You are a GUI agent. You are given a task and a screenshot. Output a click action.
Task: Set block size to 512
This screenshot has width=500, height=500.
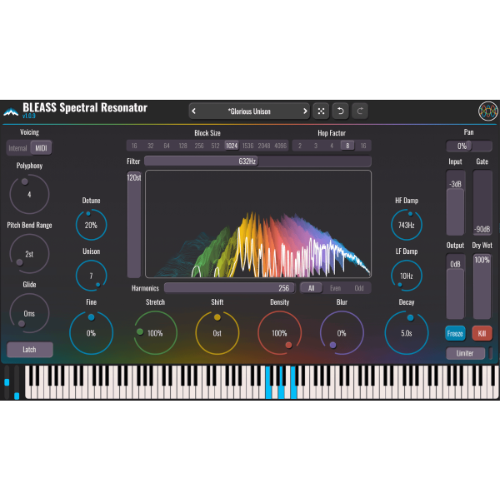pos(215,146)
